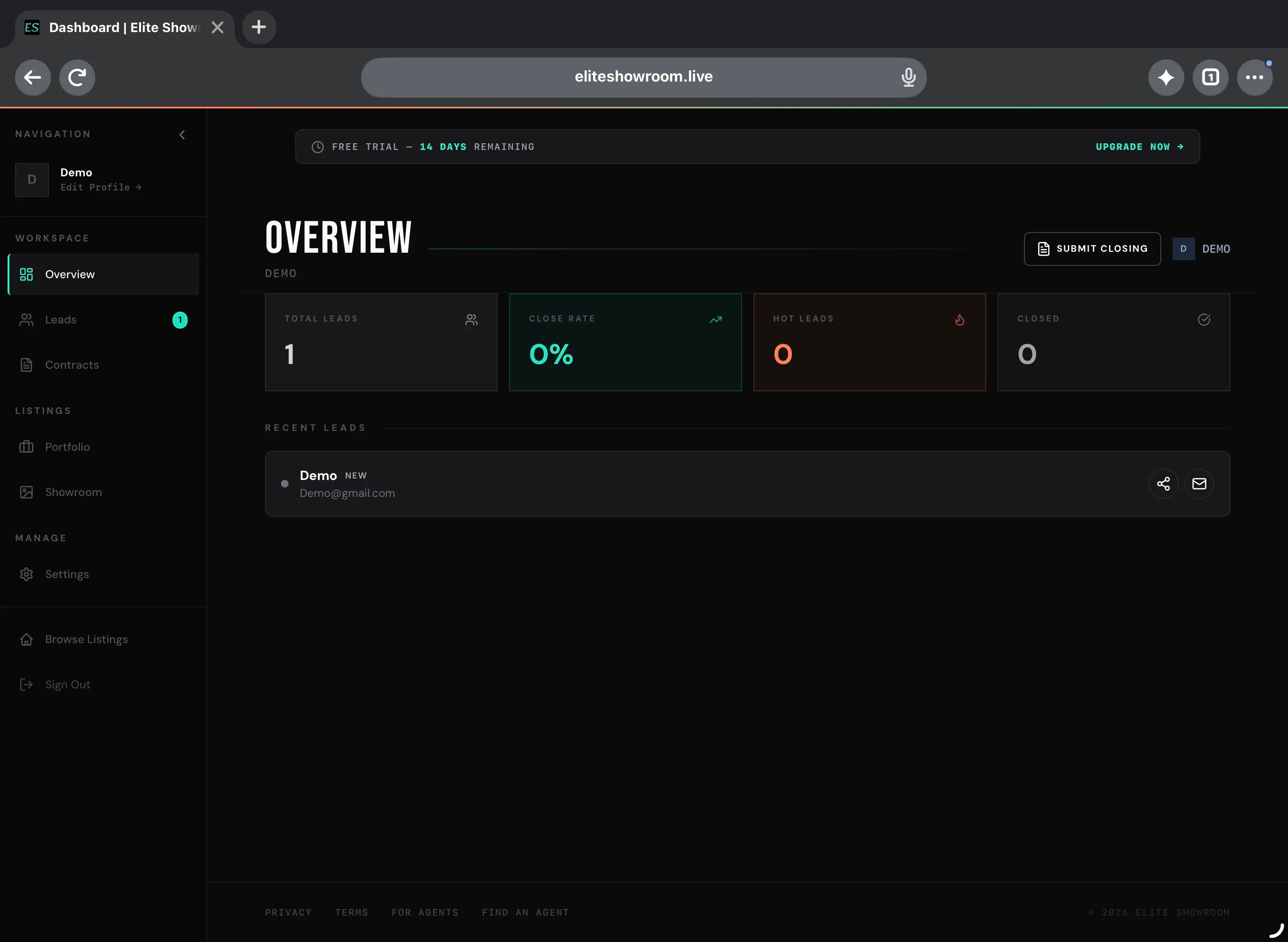This screenshot has height=942, width=1288.
Task: Open Edit Profile link under Demo
Action: pos(101,187)
